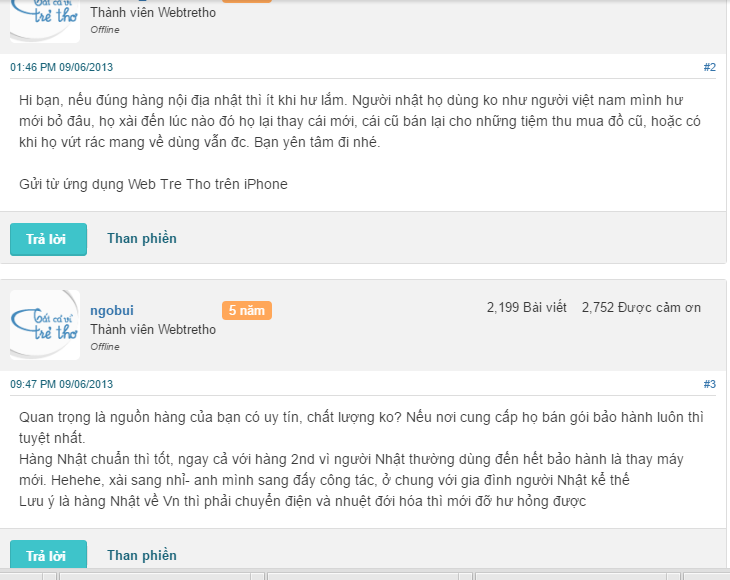The image size is (730, 580).
Task: Click 'Trả lời' under ngobui's post
Action: (x=48, y=556)
